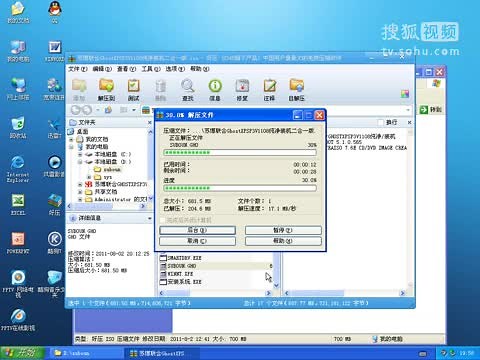The image size is (480, 360).
Task: Click the 帮助(H) button in extract dialog
Action: point(283,241)
